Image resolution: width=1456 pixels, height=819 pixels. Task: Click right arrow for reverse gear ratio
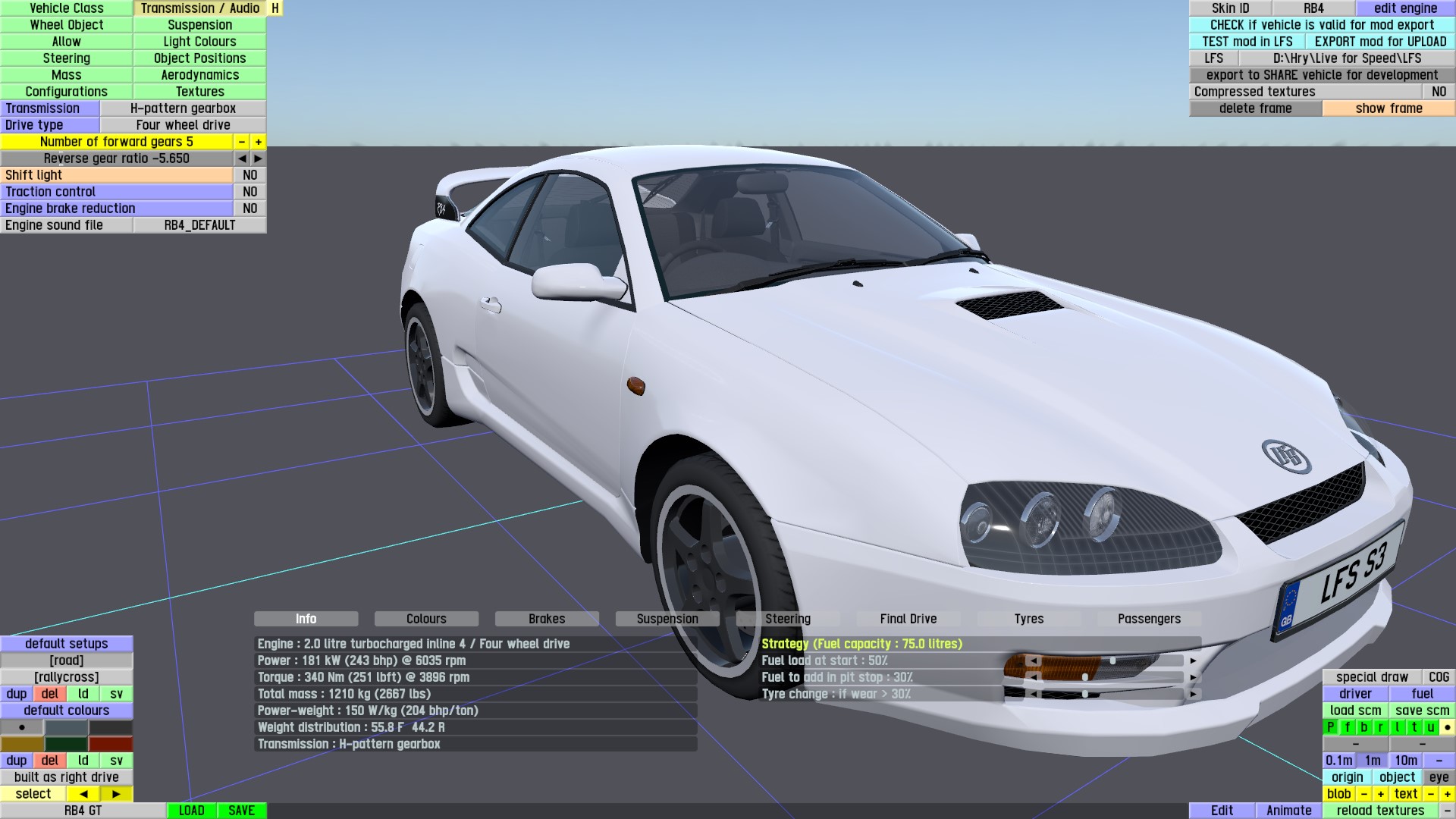tap(259, 158)
